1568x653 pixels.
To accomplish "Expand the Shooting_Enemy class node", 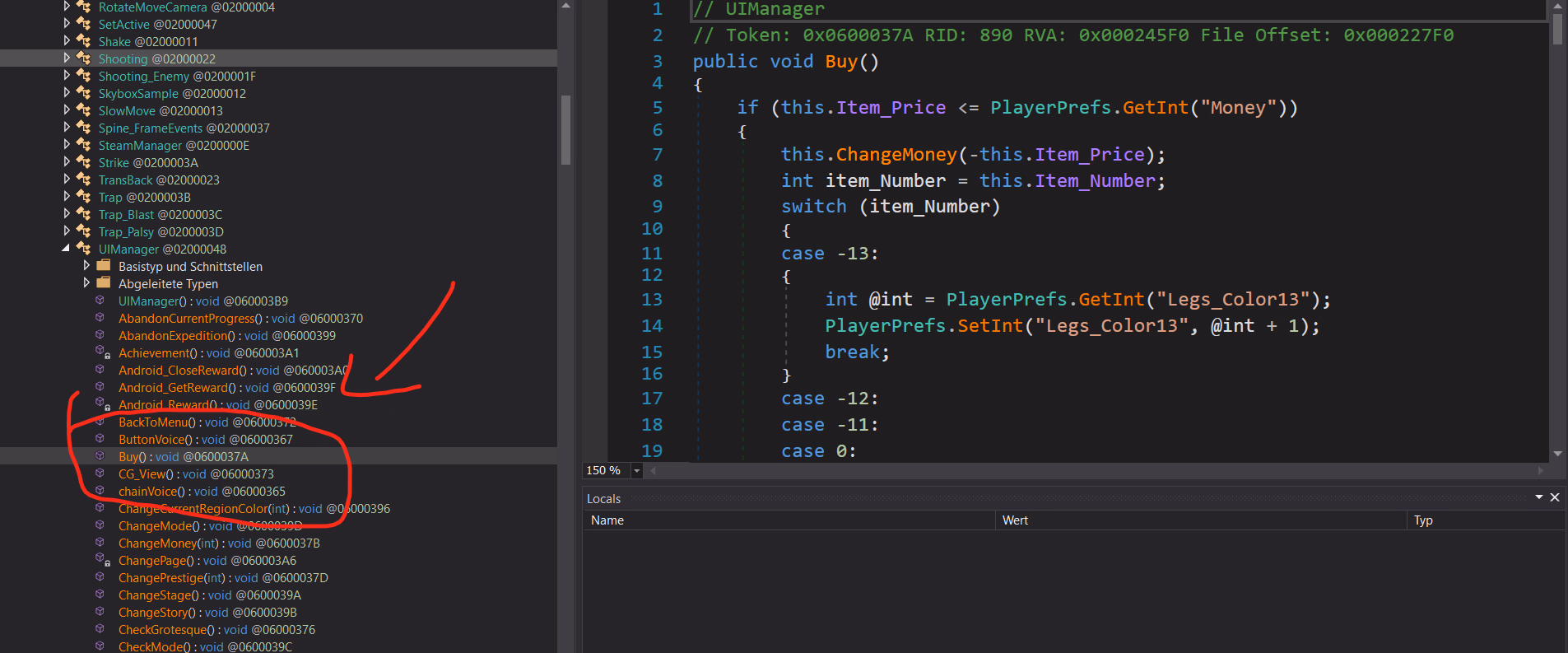I will tap(67, 76).
